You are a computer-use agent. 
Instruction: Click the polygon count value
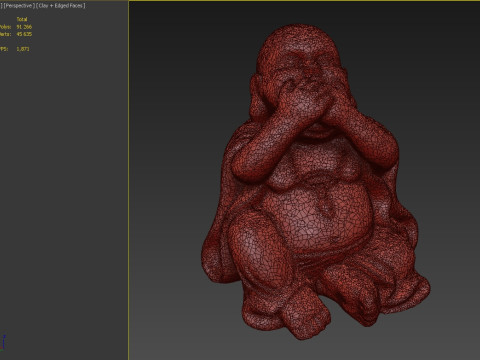pos(24,27)
